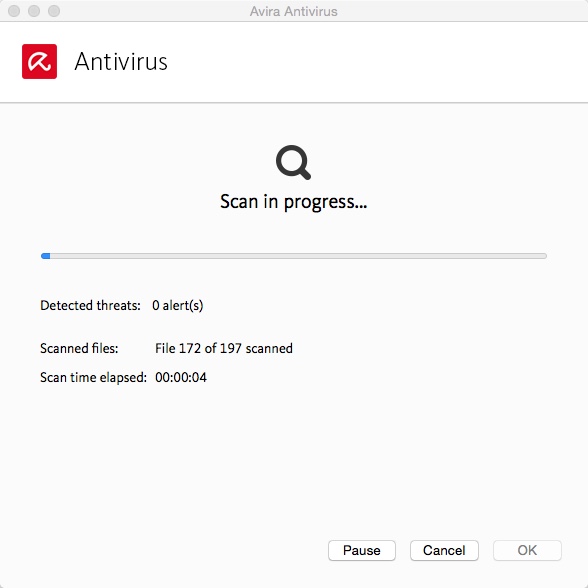Click the blue filled progress indicator
This screenshot has width=588, height=588.
click(x=45, y=256)
